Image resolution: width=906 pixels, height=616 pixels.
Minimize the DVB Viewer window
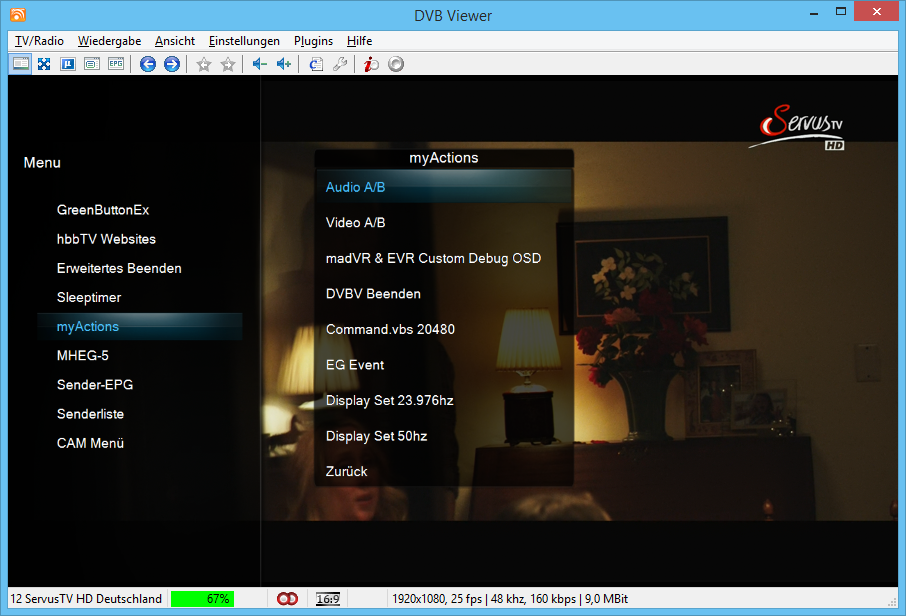[x=814, y=12]
